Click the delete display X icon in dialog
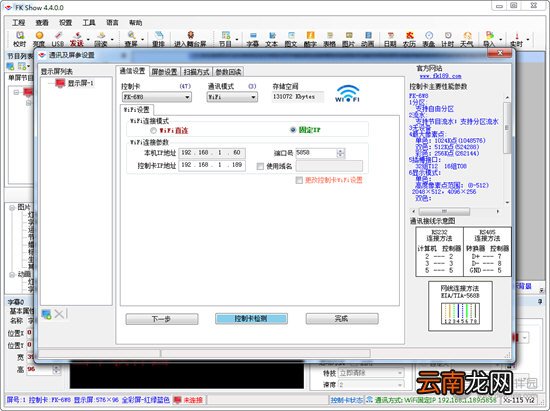This screenshot has height=411, width=550. point(59,314)
